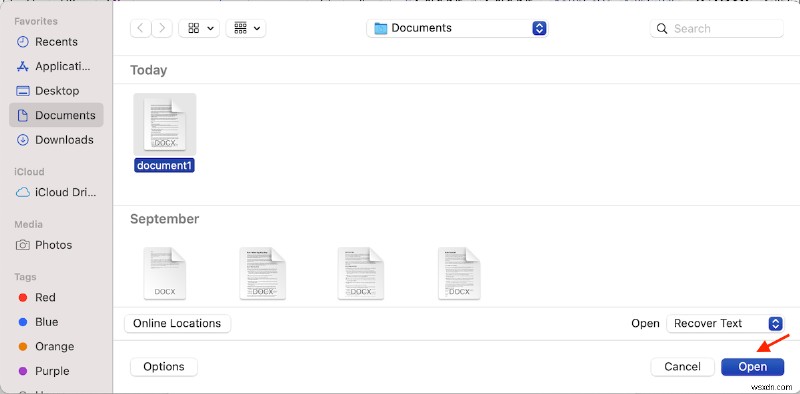The width and height of the screenshot is (800, 394).
Task: Click the Downloads arrow icon
Action: click(22, 140)
